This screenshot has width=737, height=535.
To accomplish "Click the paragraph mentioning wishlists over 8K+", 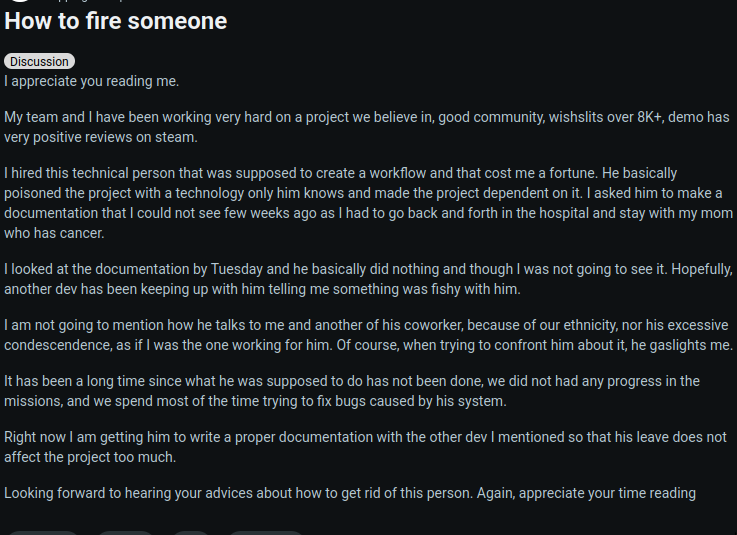I will point(367,127).
